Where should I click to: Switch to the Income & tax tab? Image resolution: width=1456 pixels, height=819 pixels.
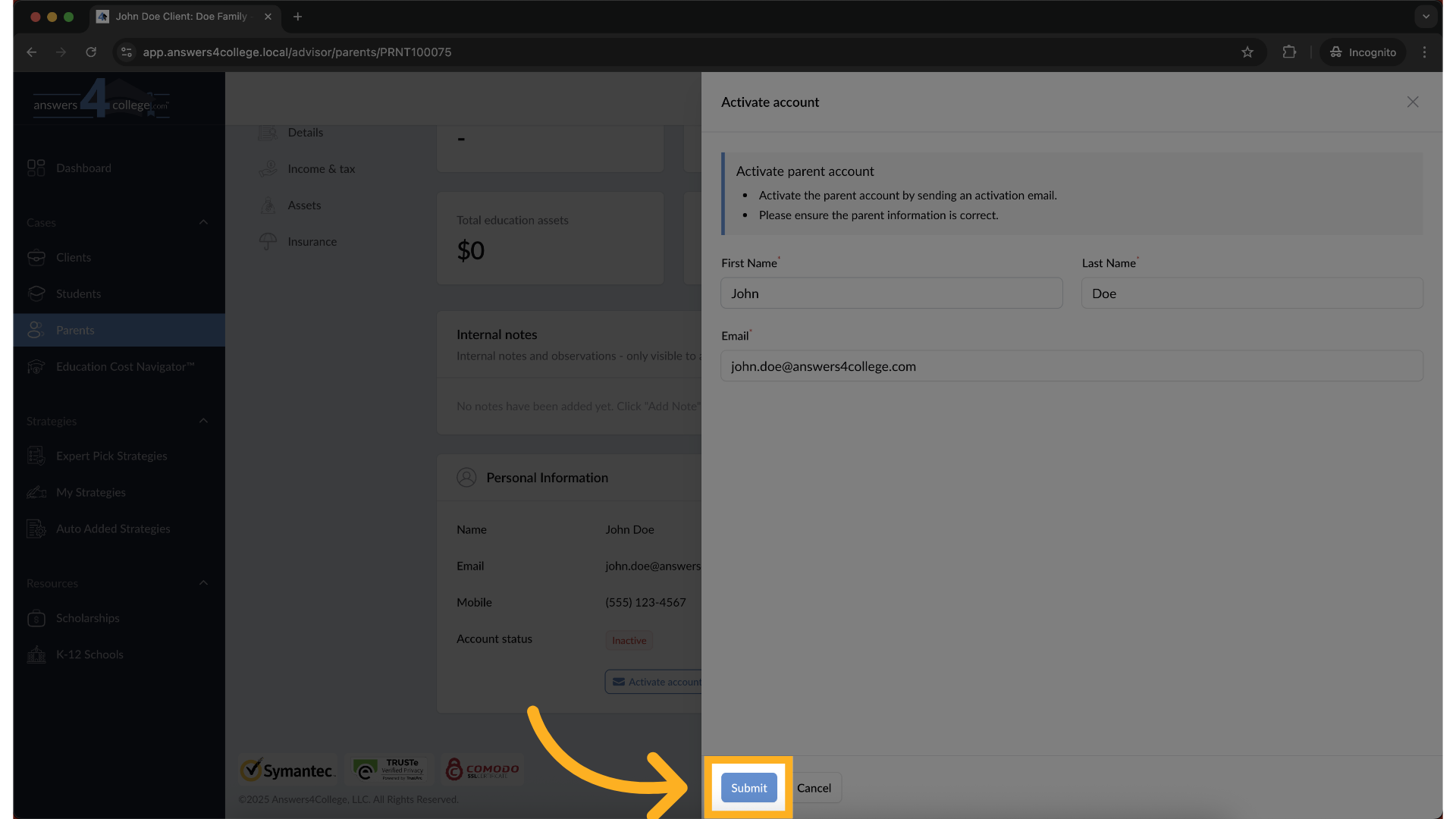(x=322, y=168)
